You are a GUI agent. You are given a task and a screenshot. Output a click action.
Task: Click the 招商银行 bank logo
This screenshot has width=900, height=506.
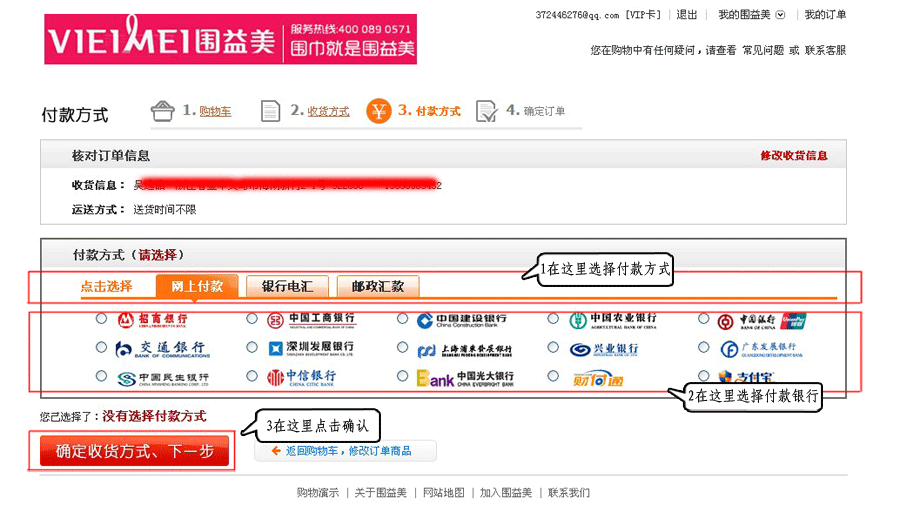click(x=153, y=320)
